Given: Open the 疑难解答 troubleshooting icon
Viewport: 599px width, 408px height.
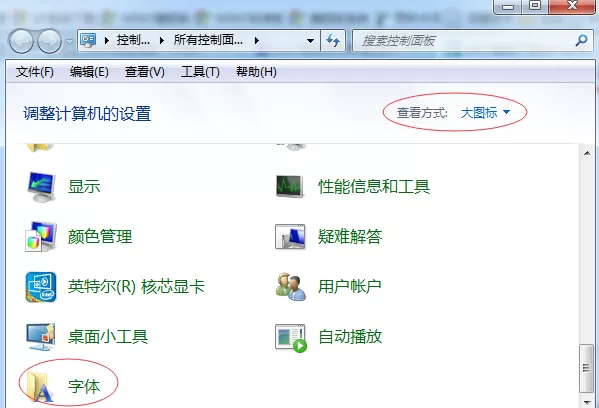Looking at the screenshot, I should click(x=290, y=236).
